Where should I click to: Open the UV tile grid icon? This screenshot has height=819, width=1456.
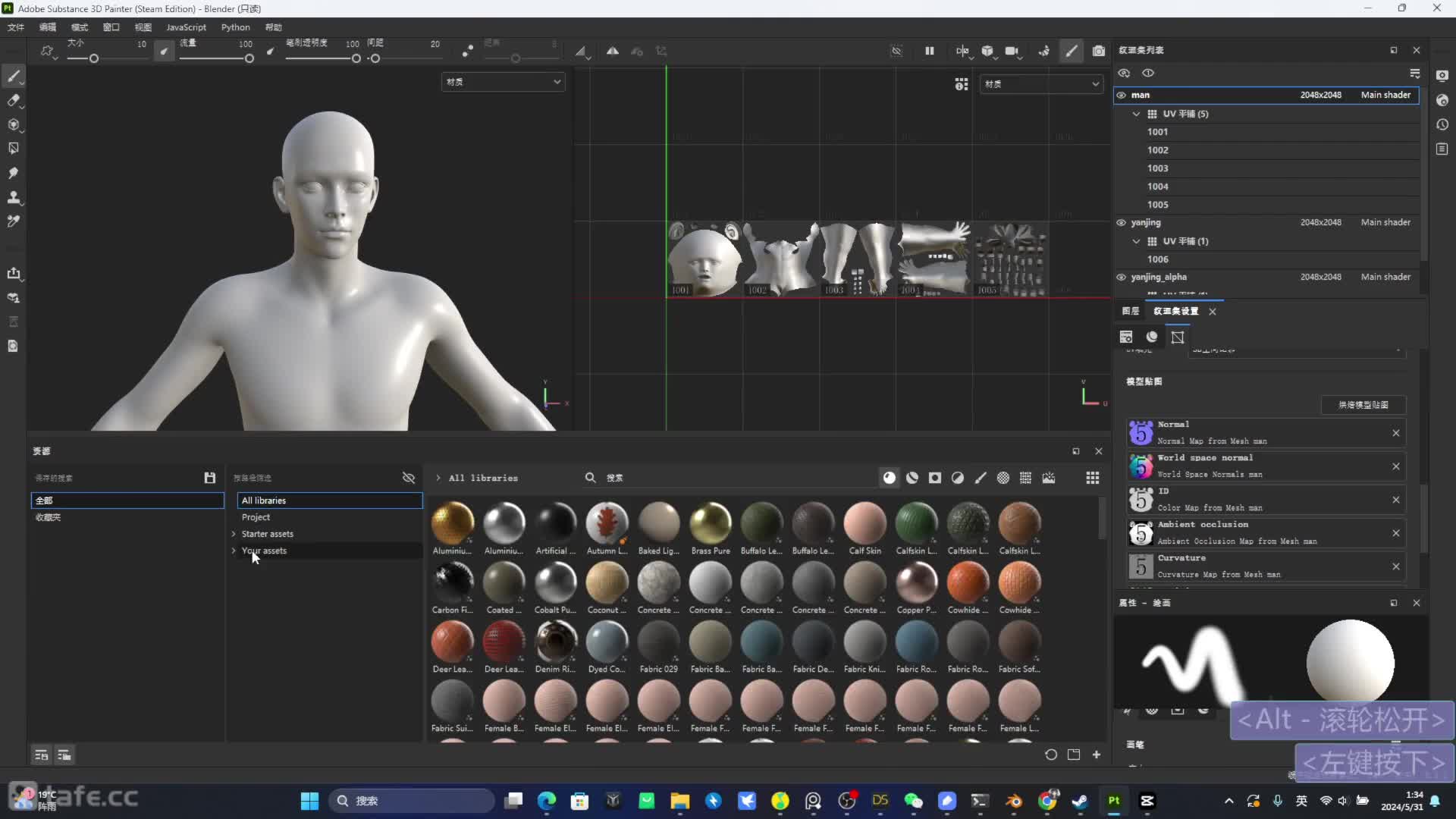point(962,84)
